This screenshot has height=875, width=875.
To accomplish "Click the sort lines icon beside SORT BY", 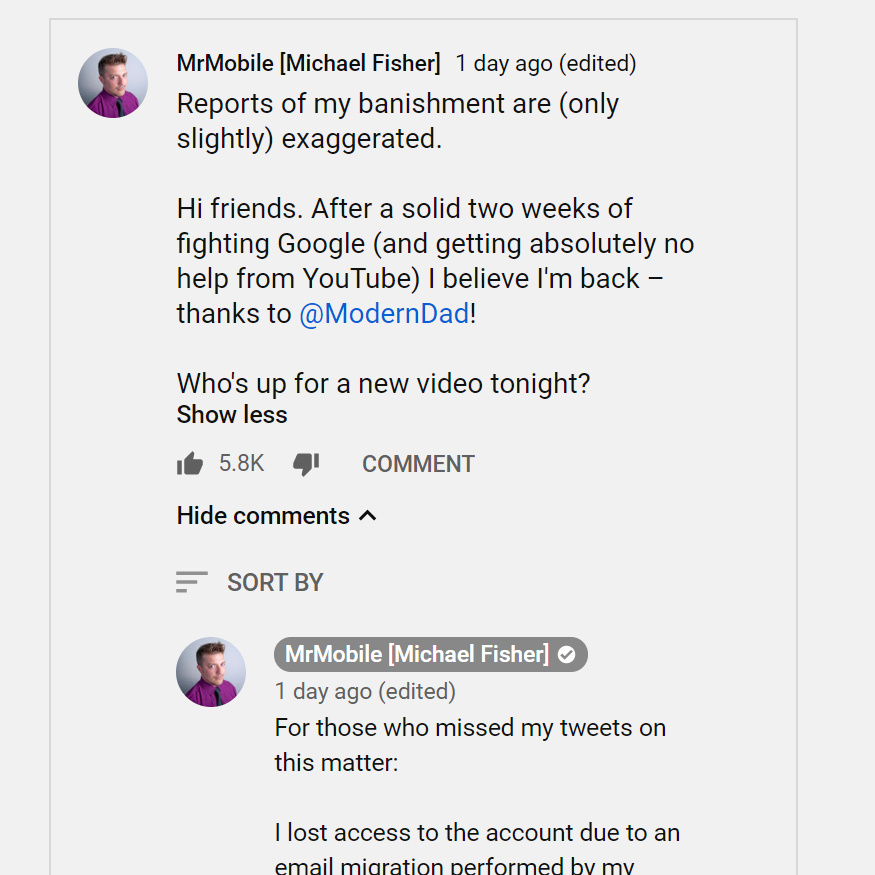I will (191, 582).
